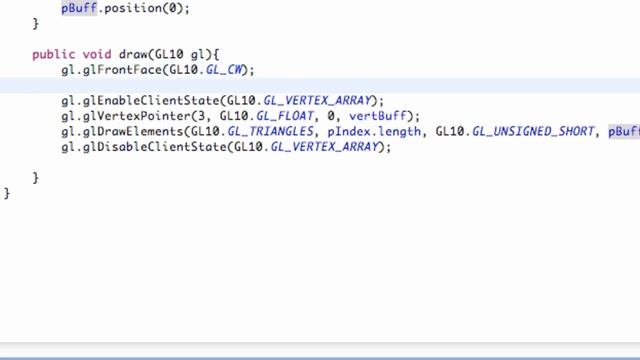Click pBuff argument at end of glDrawElements
The width and height of the screenshot is (640, 360).
(x=624, y=131)
